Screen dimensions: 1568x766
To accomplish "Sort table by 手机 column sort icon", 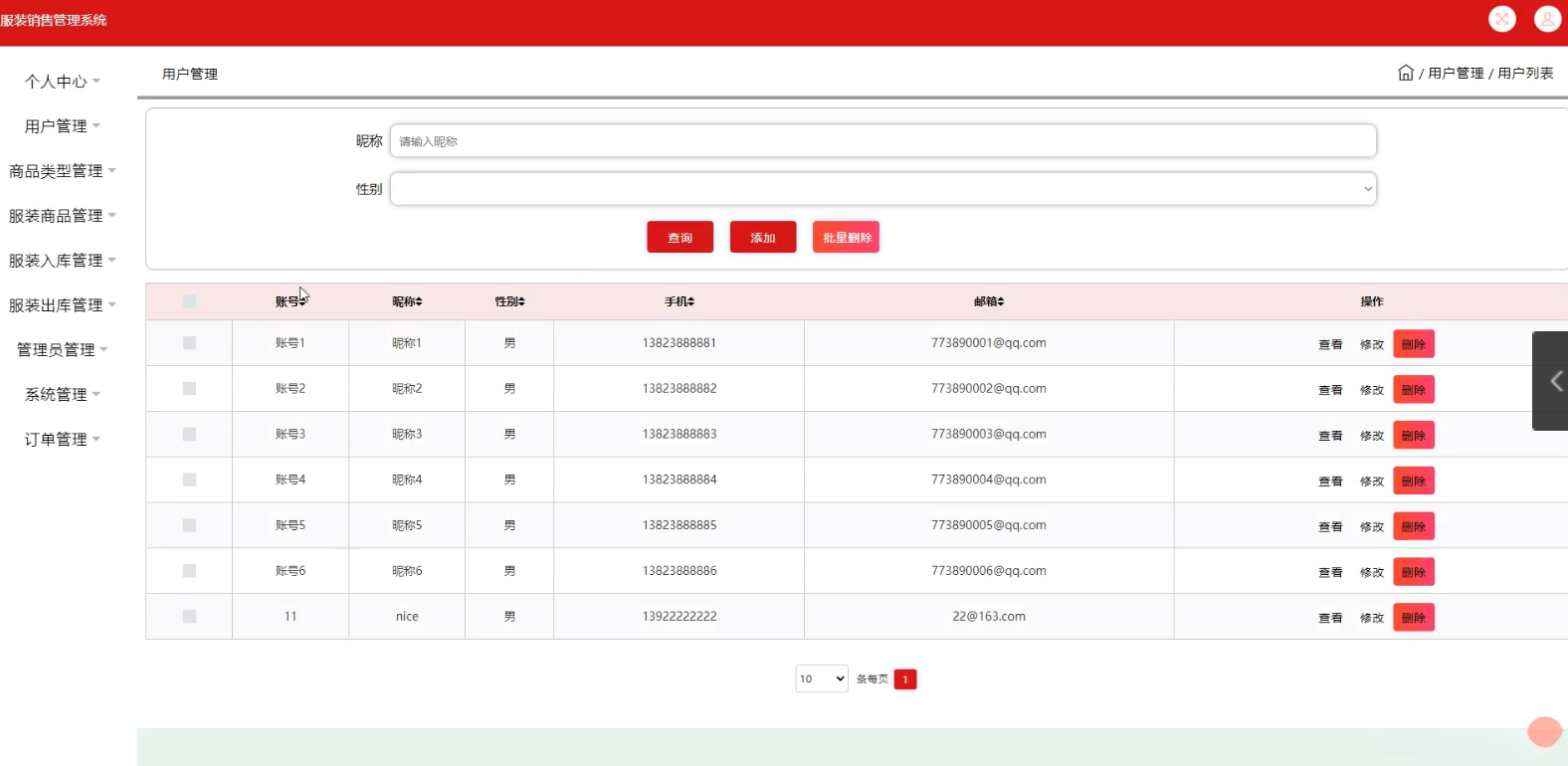I will pyautogui.click(x=690, y=301).
